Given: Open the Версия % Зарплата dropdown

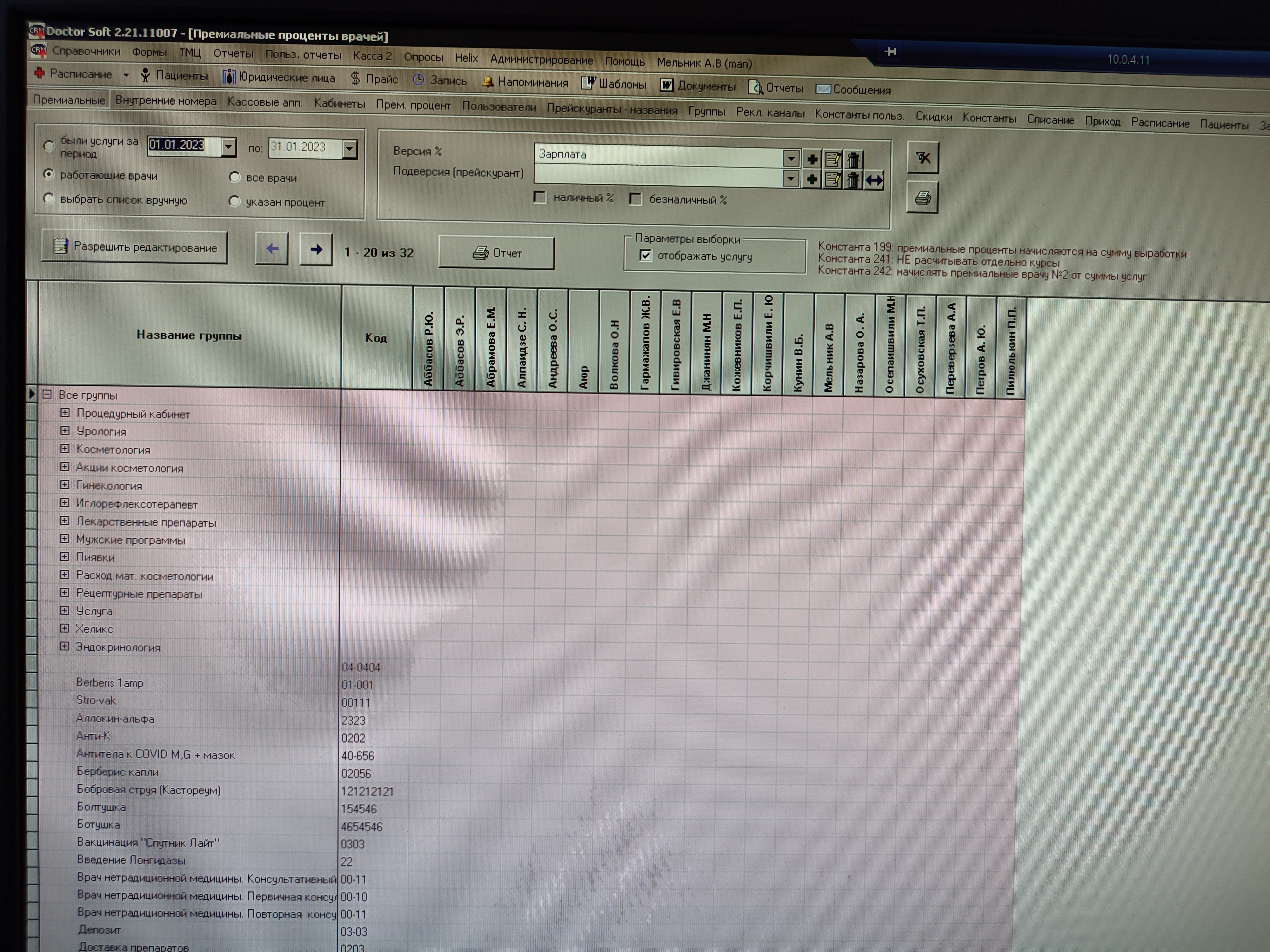Looking at the screenshot, I should click(791, 158).
